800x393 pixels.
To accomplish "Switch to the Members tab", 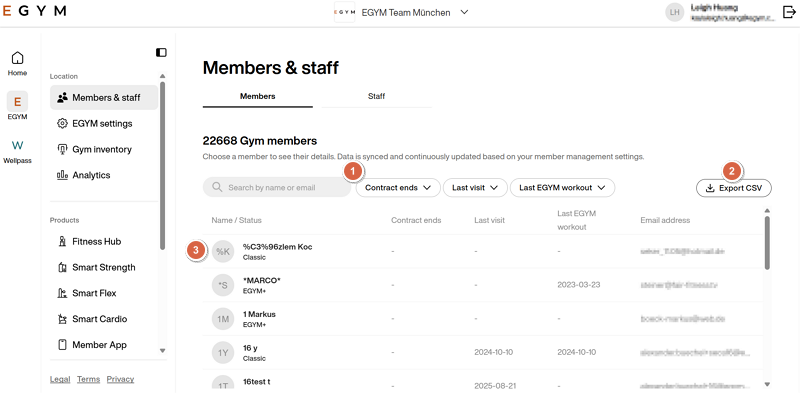I will 258,96.
